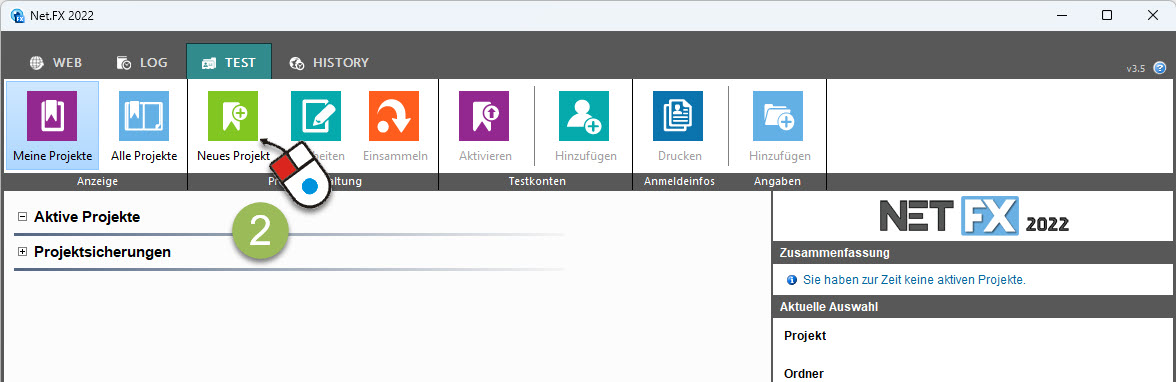1176x382 pixels.
Task: Click the Bearbeiten project edit icon
Action: (x=316, y=116)
